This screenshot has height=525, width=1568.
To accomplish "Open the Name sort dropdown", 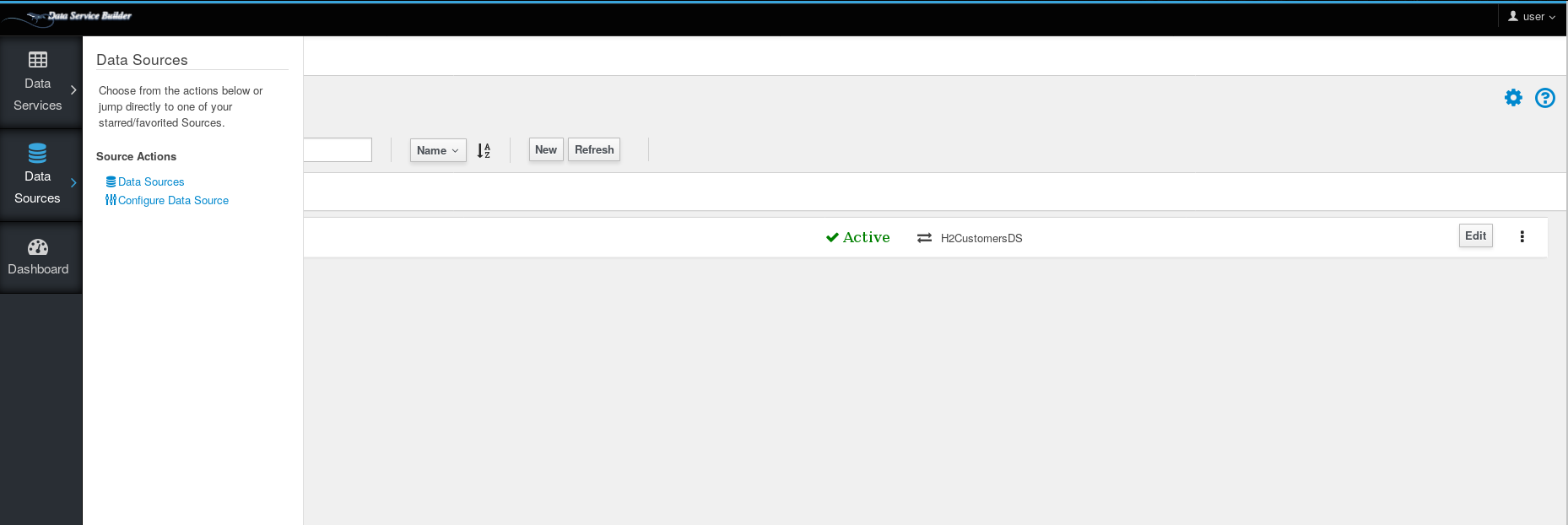I will click(438, 150).
